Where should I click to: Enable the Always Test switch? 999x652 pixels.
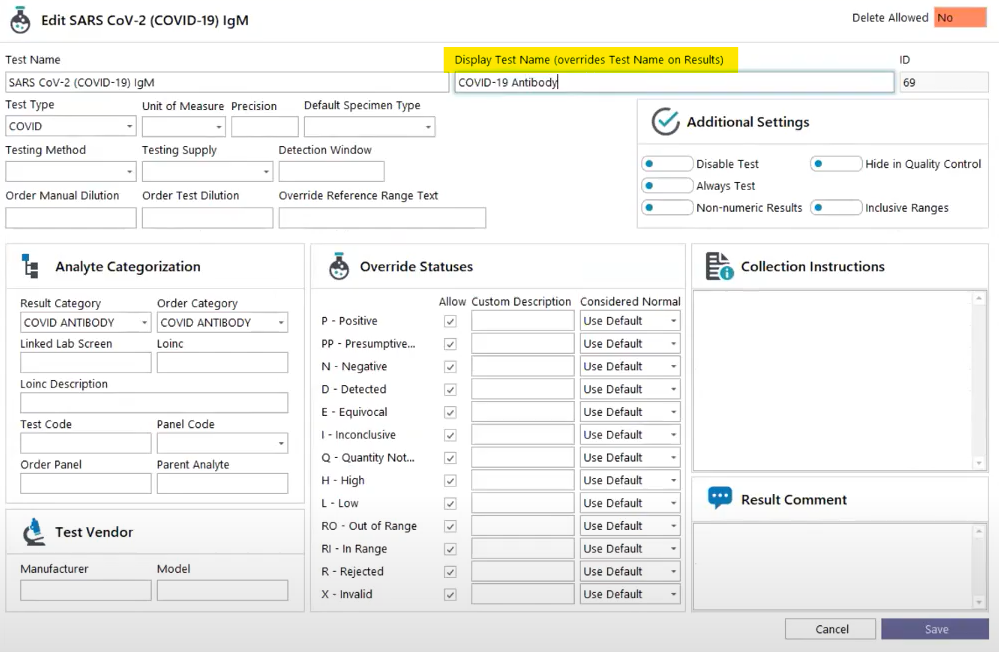[667, 186]
